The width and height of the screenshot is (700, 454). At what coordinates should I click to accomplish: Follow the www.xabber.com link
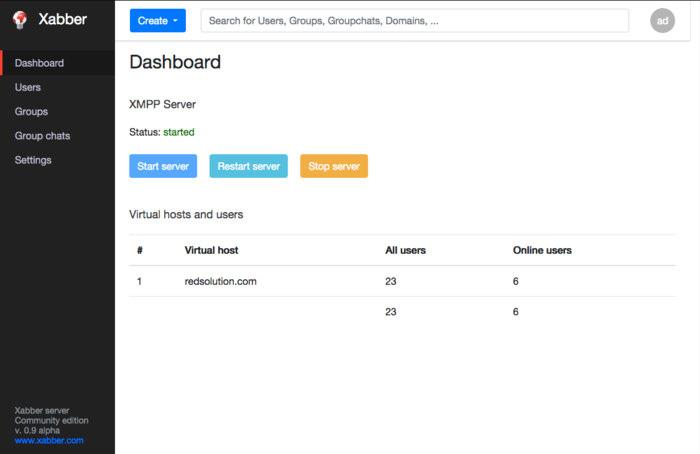49,441
